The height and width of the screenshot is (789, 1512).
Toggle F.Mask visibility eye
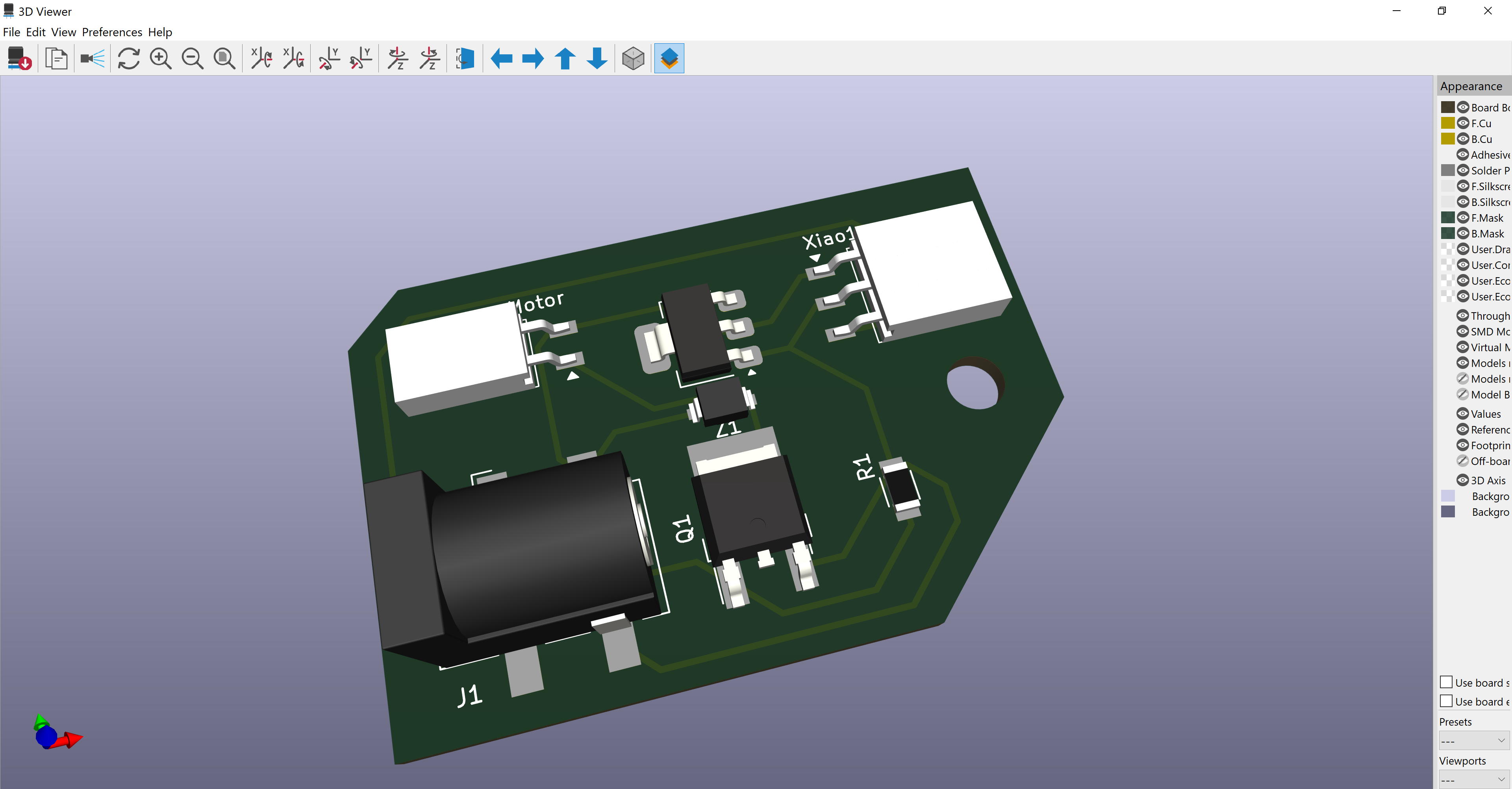tap(1463, 218)
